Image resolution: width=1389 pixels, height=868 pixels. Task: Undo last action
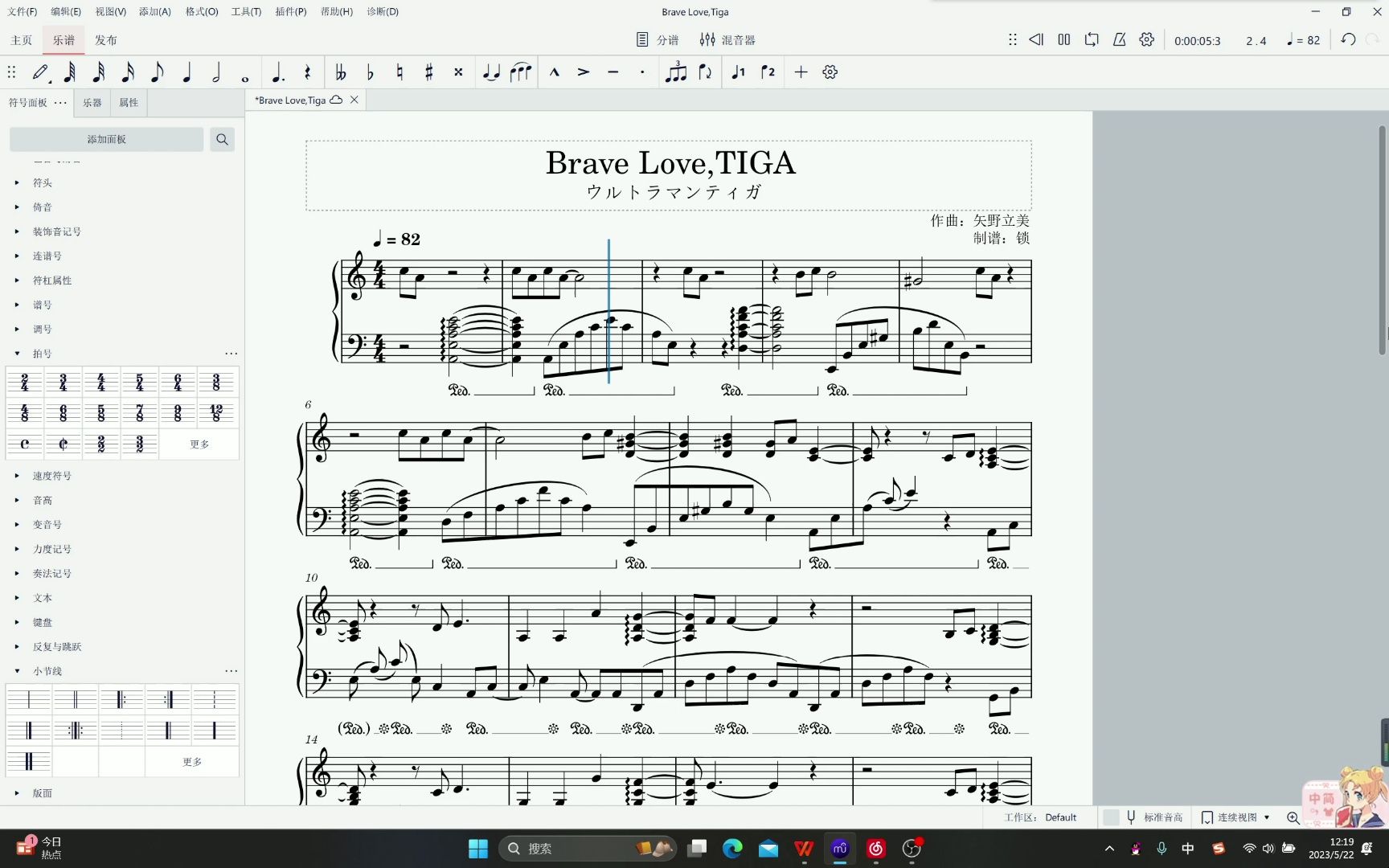point(1348,39)
